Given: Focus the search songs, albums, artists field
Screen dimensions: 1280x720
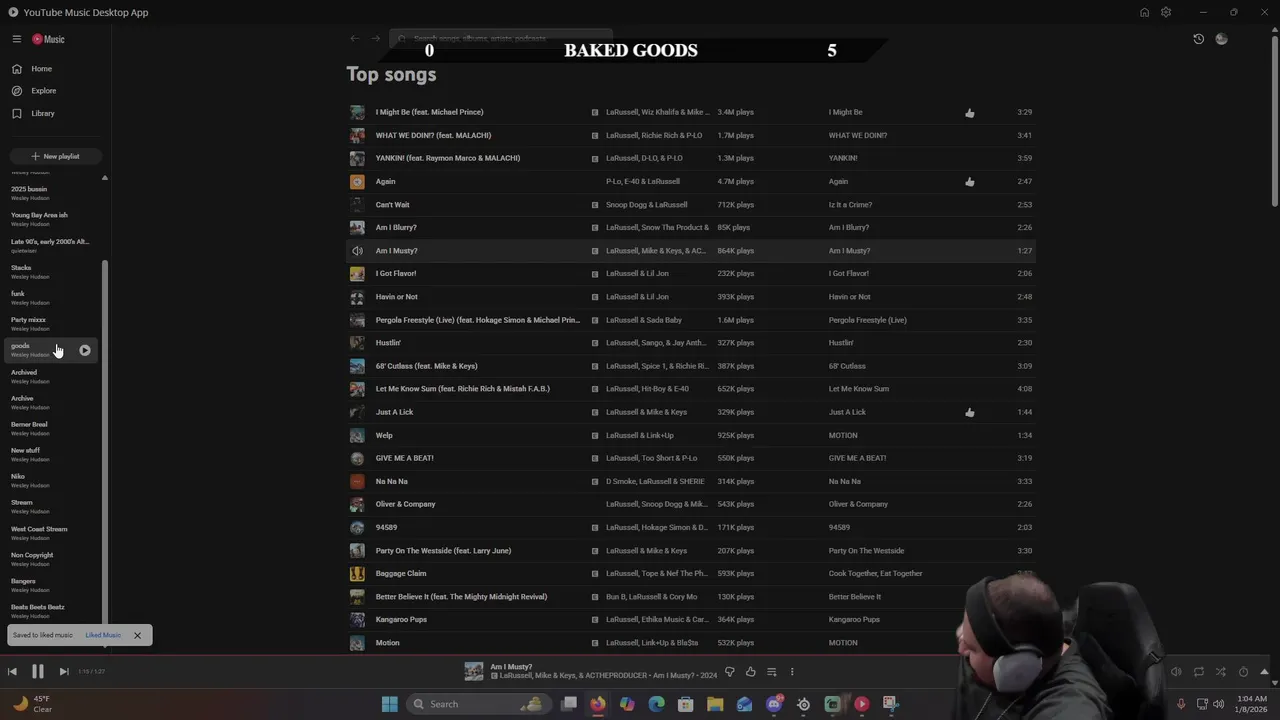Looking at the screenshot, I should pos(500,39).
